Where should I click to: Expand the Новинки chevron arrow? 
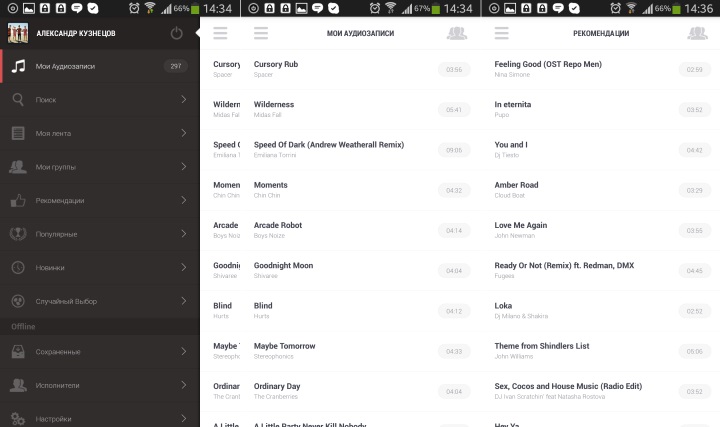pos(184,267)
